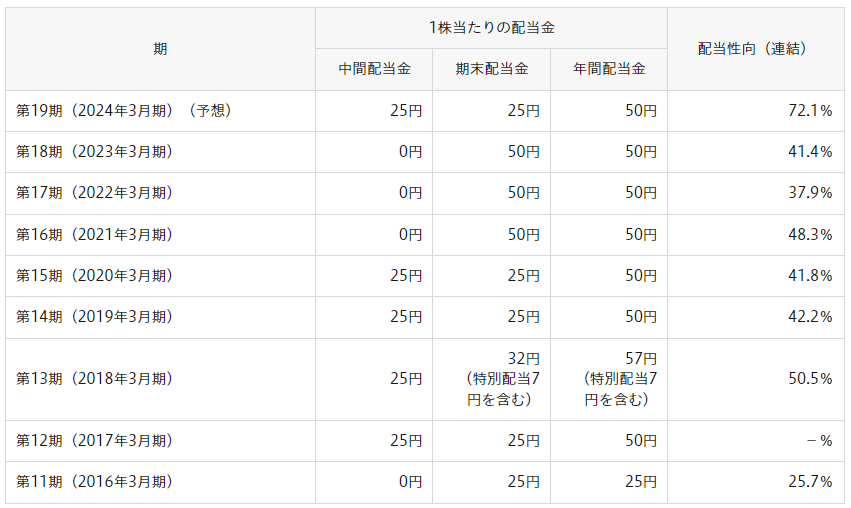Select the 第11期（2016年3月期） row label
The height and width of the screenshot is (508, 851).
coord(95,482)
